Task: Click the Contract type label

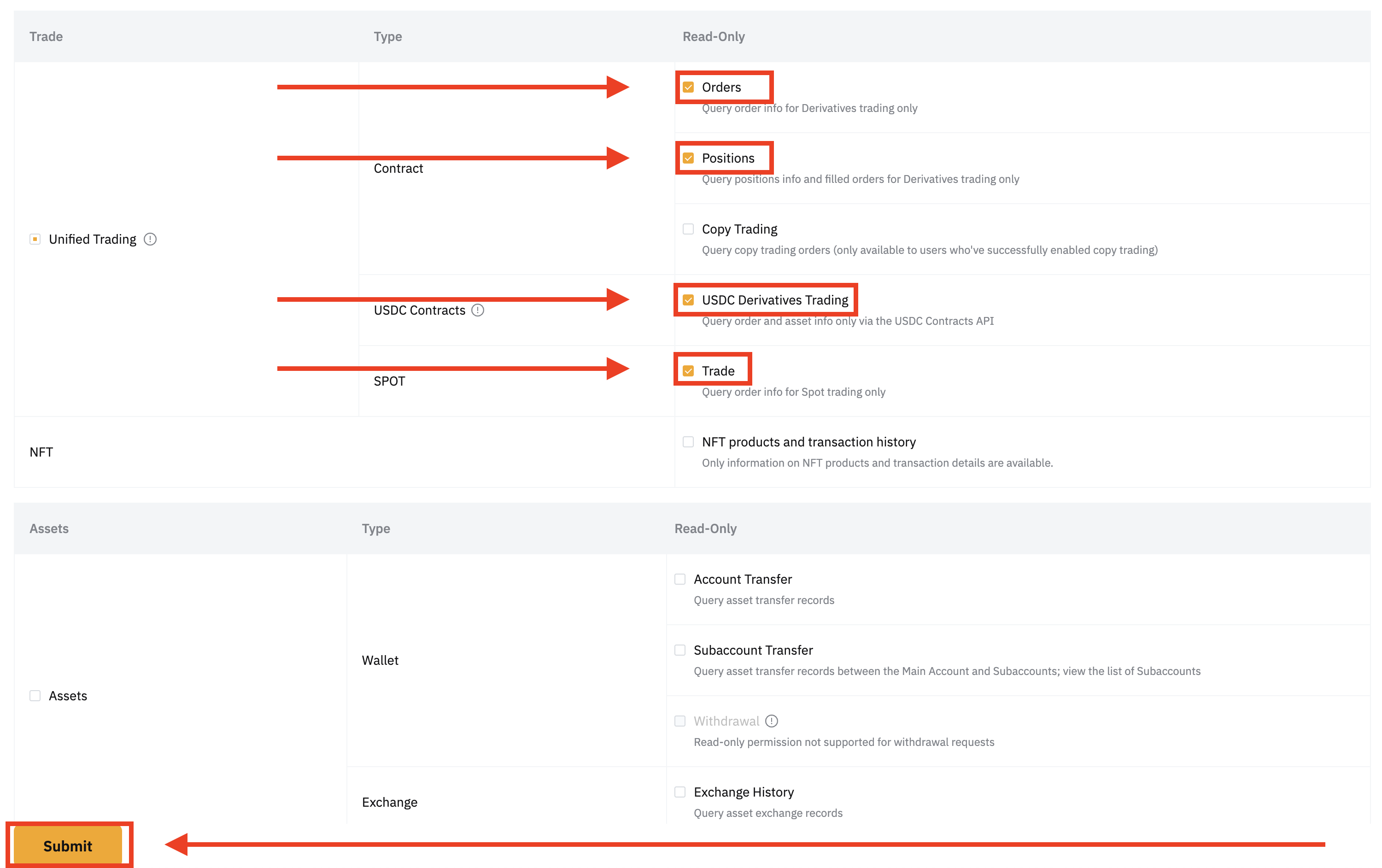Action: [398, 168]
